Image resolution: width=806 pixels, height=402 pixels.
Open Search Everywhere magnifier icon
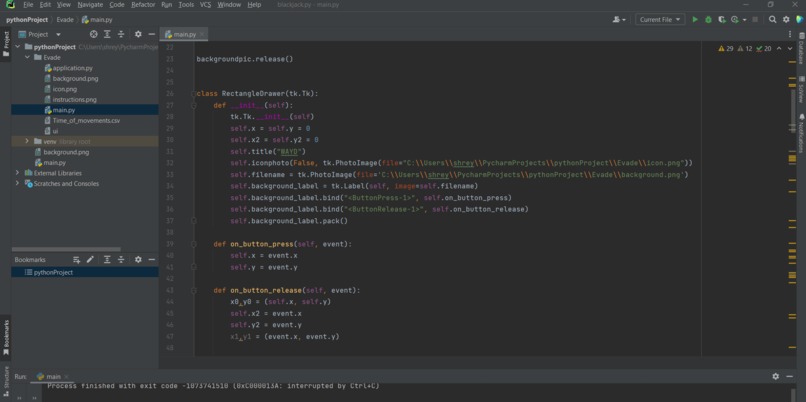773,20
